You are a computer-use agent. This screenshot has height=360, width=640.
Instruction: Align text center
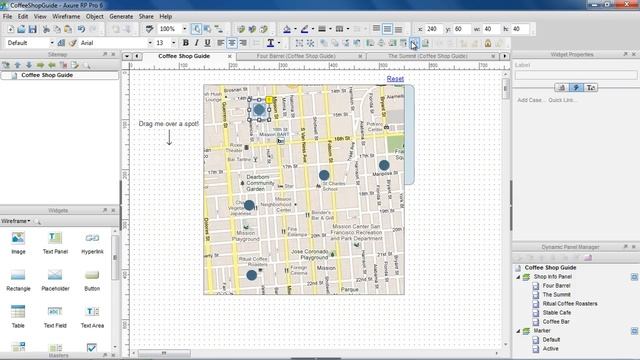[x=231, y=43]
